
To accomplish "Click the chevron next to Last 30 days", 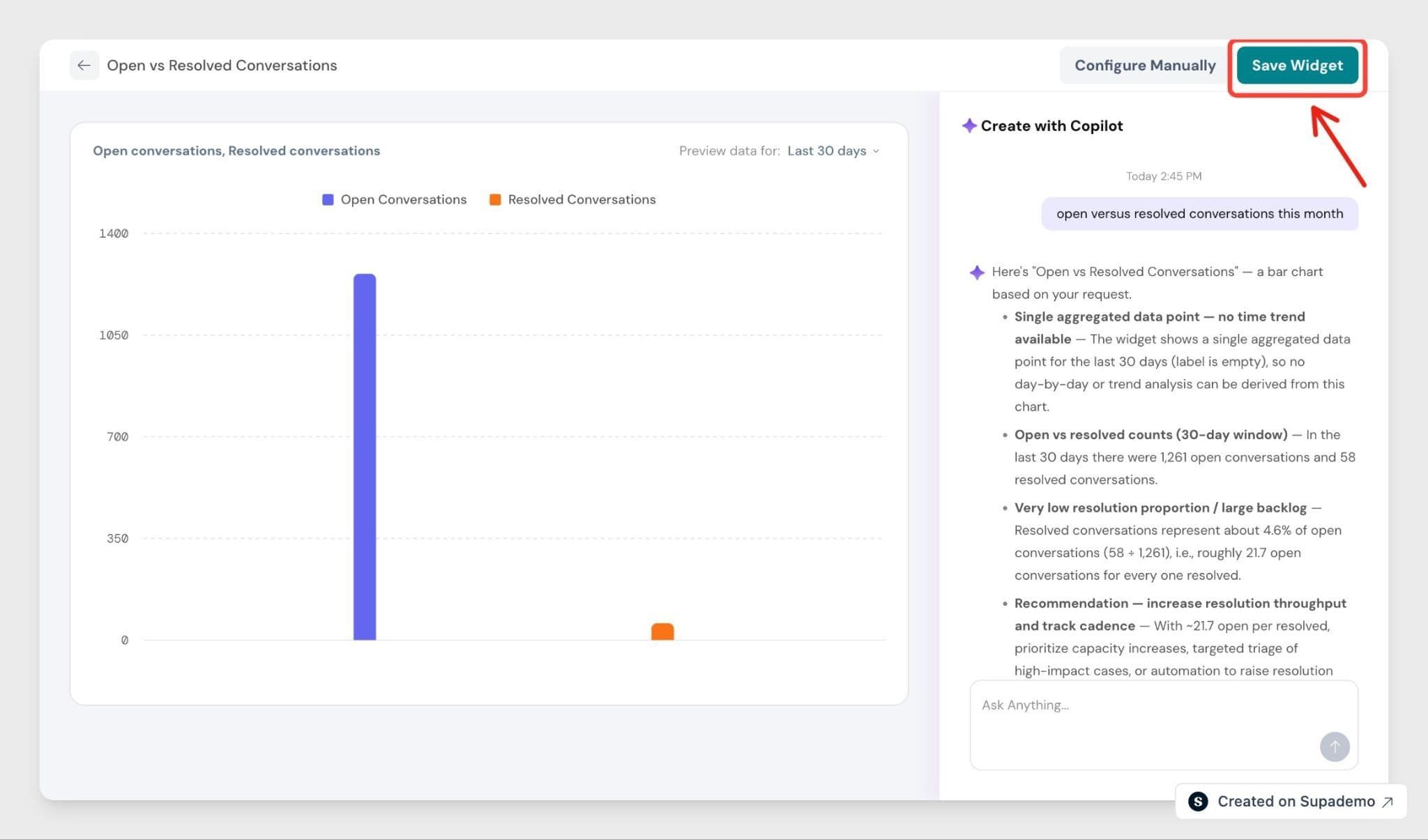I will click(x=876, y=151).
